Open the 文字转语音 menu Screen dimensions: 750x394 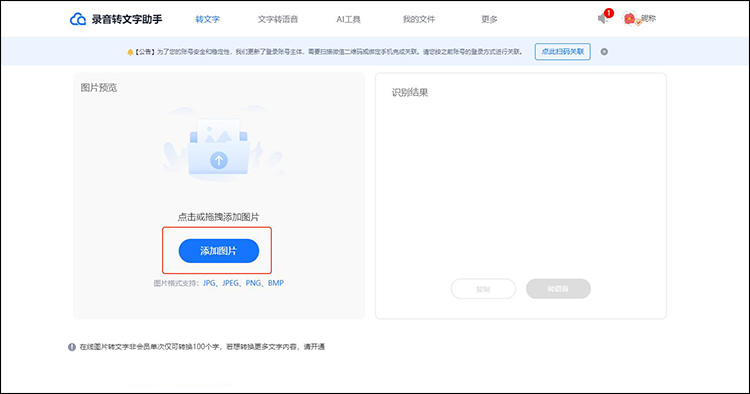[x=277, y=19]
